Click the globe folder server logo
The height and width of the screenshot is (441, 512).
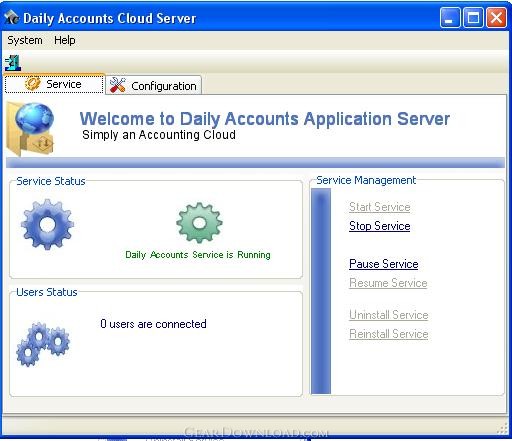point(31,129)
